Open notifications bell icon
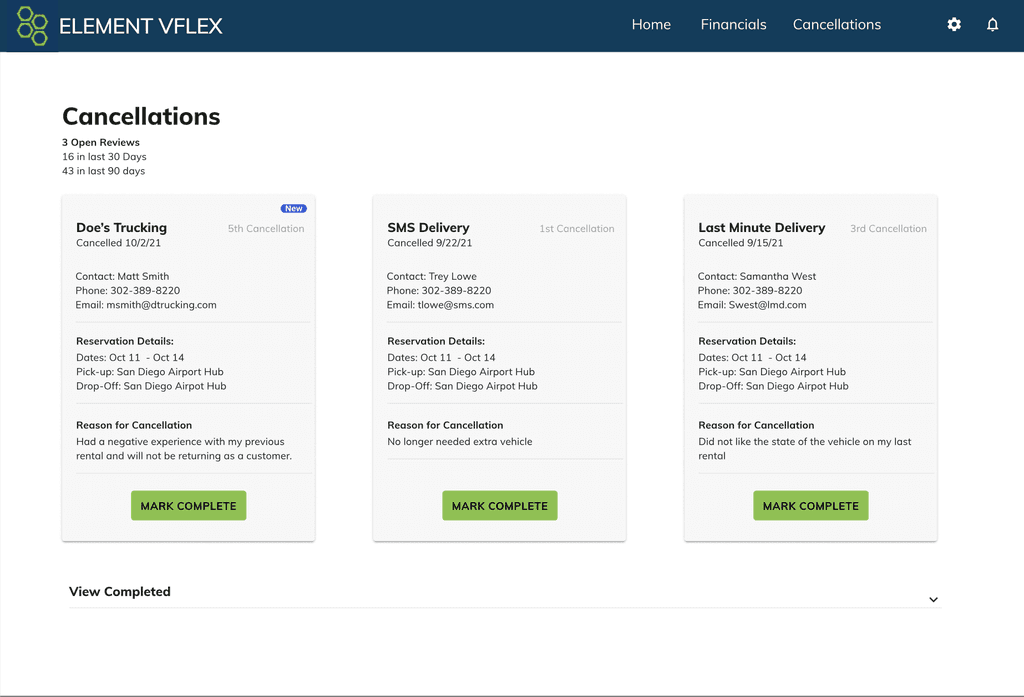The height and width of the screenshot is (697, 1024). [x=993, y=25]
